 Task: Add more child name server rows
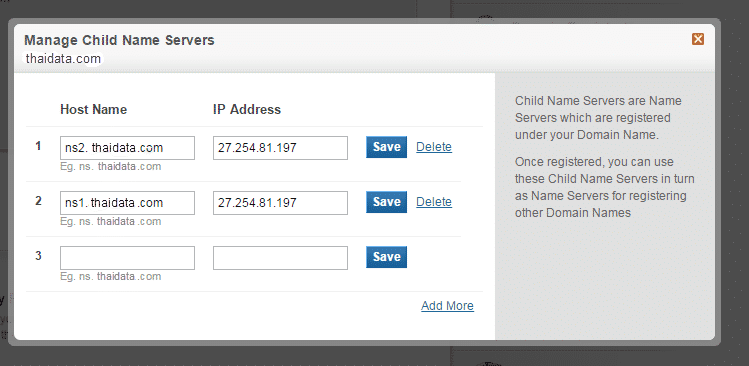(448, 306)
